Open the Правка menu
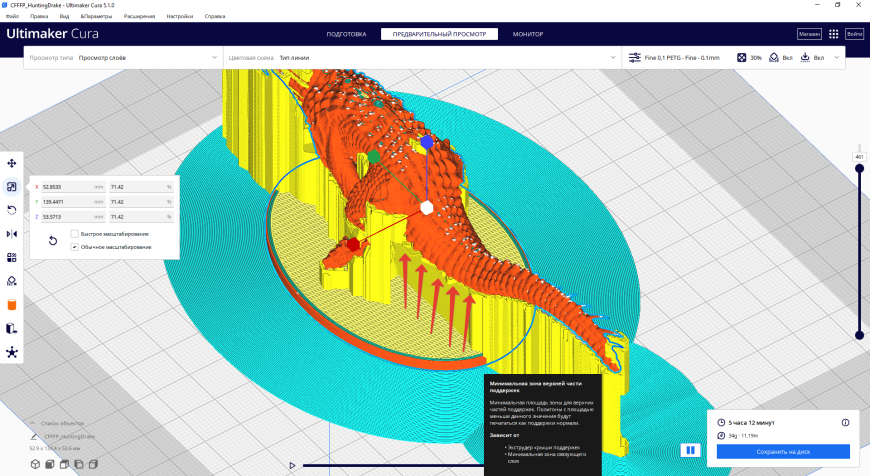870x476 pixels. (x=39, y=16)
